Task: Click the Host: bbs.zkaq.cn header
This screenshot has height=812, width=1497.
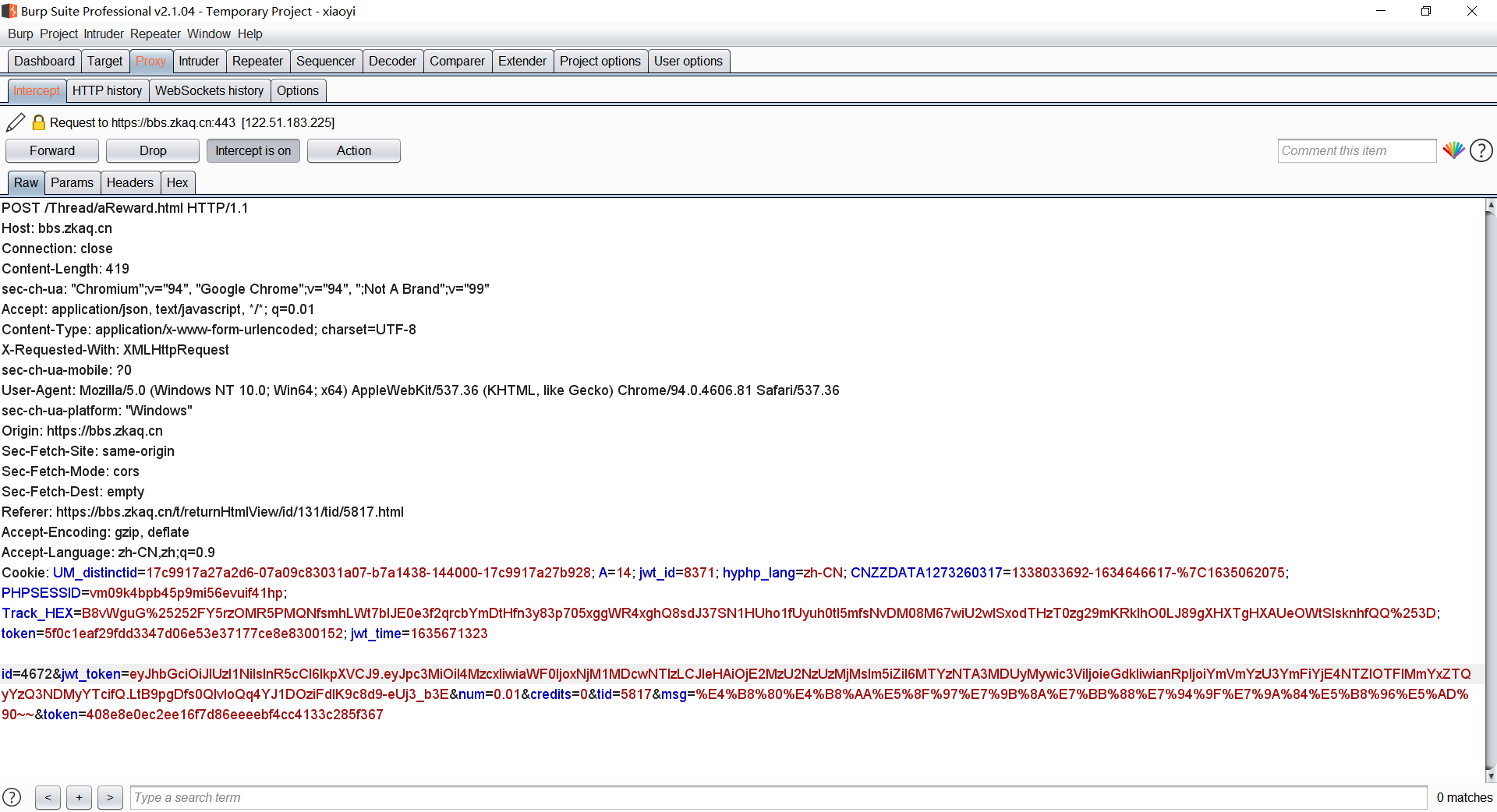Action: (57, 228)
